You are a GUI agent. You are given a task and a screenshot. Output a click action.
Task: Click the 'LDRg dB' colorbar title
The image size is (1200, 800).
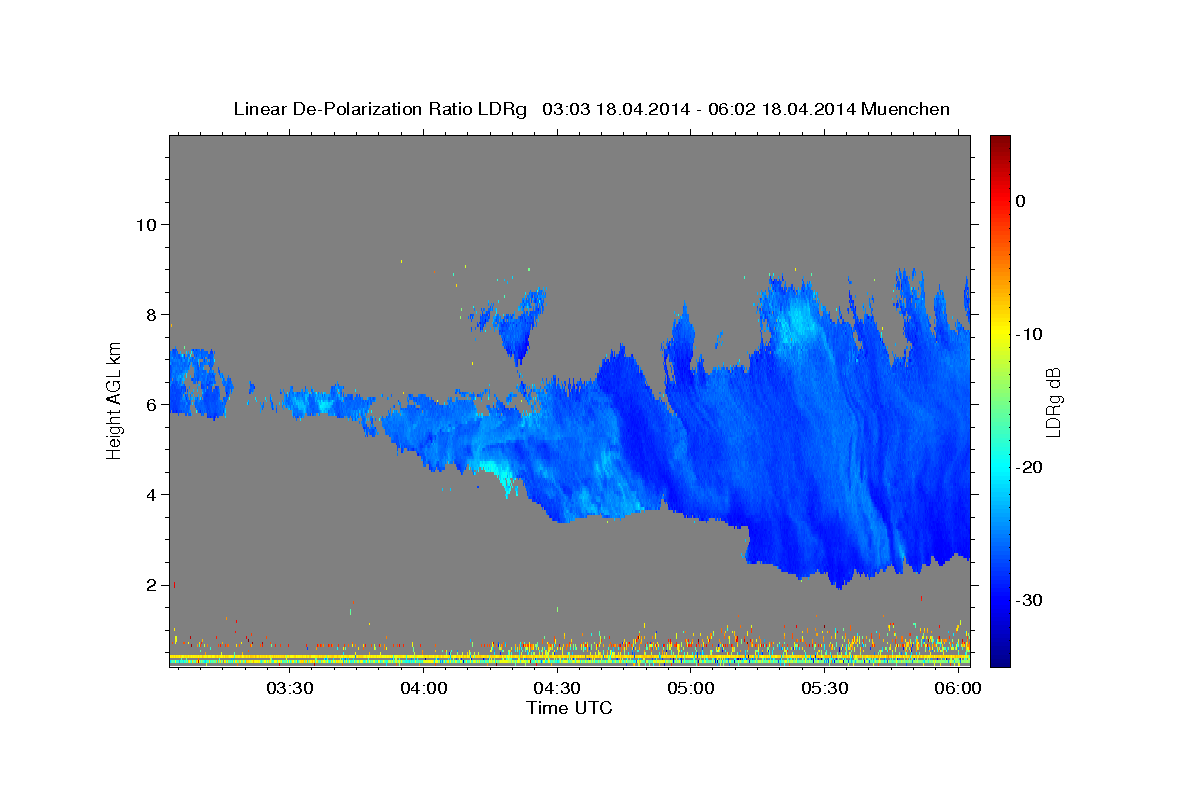click(x=1053, y=401)
